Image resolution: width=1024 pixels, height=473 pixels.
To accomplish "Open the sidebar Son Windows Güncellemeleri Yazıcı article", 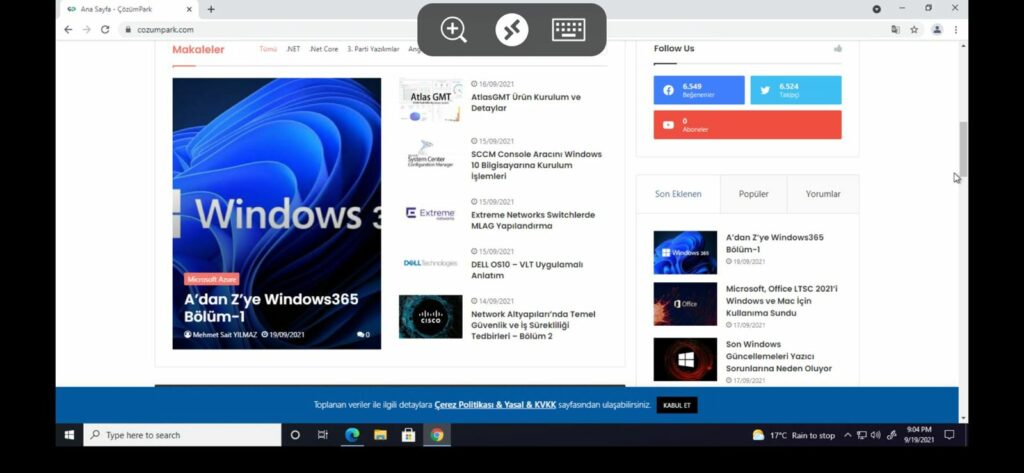I will point(778,356).
